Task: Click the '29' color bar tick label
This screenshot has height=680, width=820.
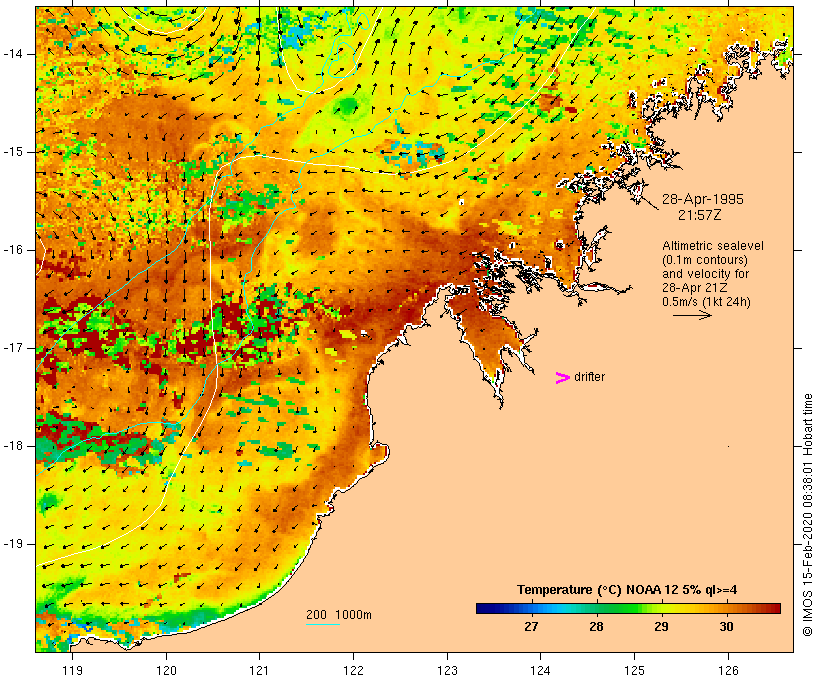Action: (661, 627)
